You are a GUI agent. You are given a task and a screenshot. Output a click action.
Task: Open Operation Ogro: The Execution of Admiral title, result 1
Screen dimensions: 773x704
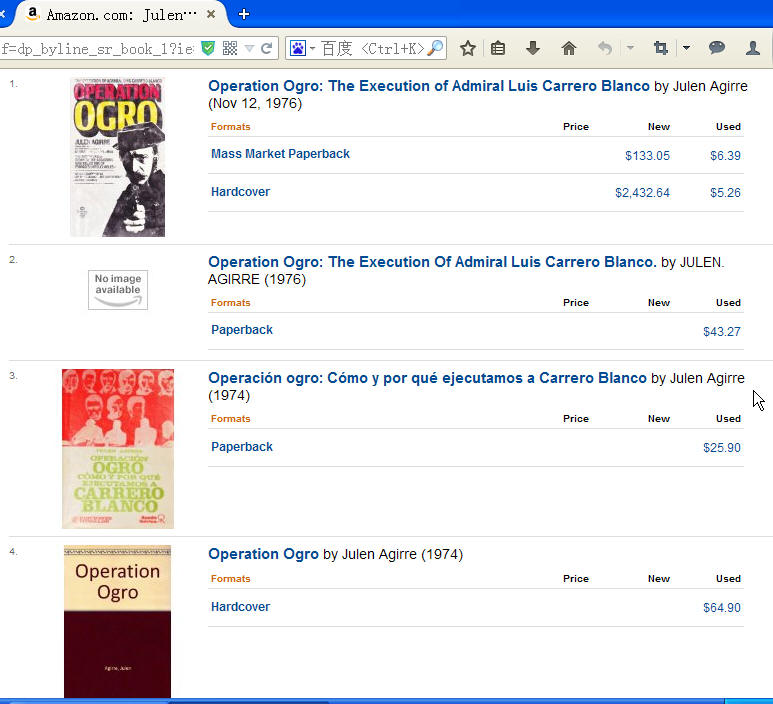point(428,86)
